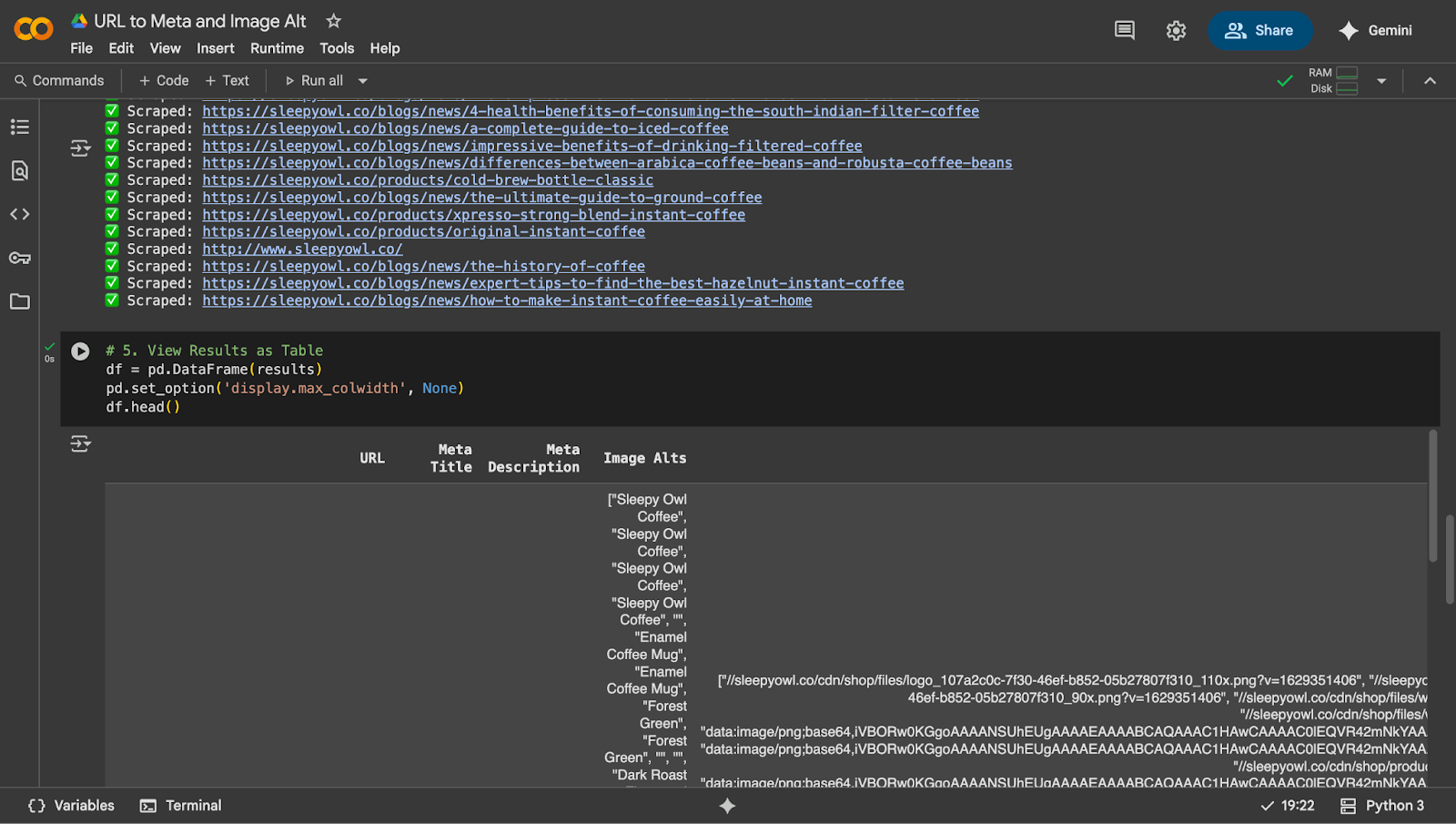Screen dimensions: 1456x824
Task: Open how-to-make-instant-coffee-easily-at-home link
Action: [507, 300]
